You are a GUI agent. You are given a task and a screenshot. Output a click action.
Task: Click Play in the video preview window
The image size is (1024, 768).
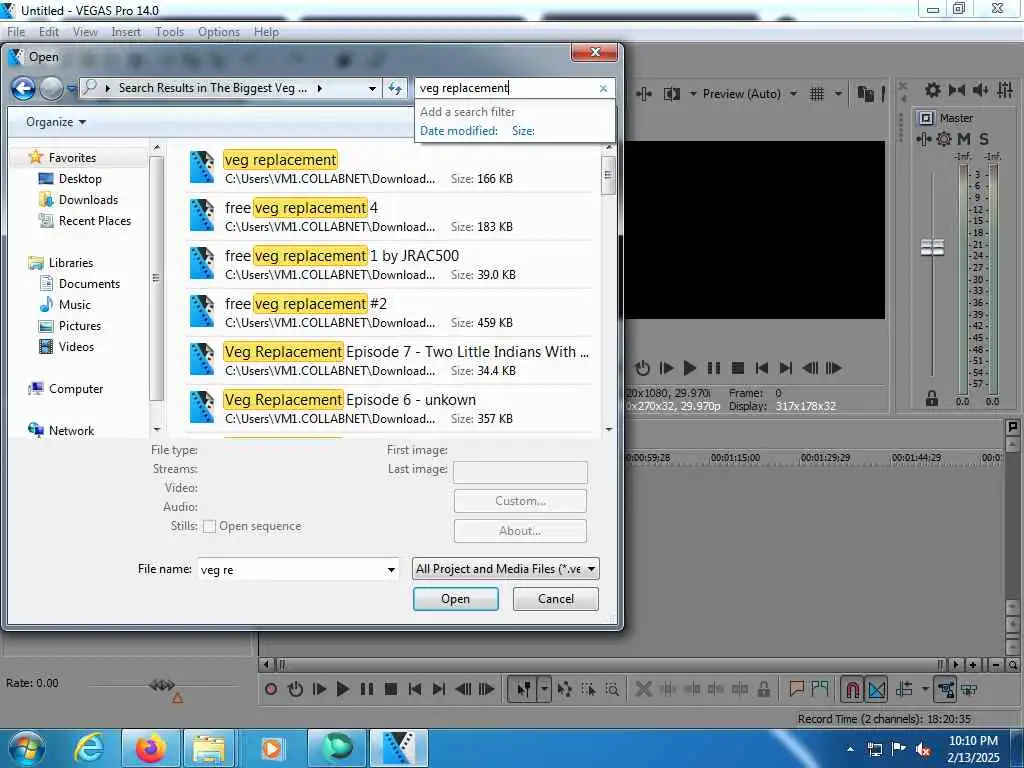coord(690,368)
